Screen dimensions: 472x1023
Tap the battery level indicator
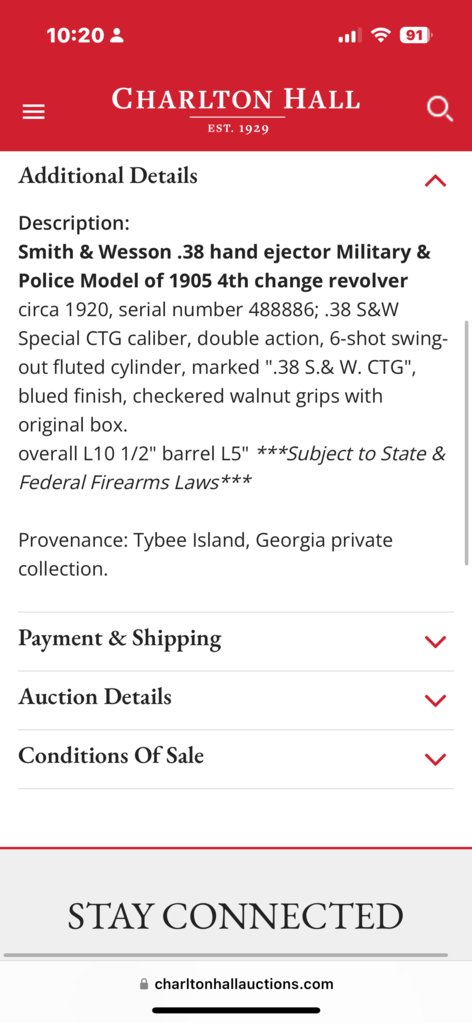[x=416, y=35]
